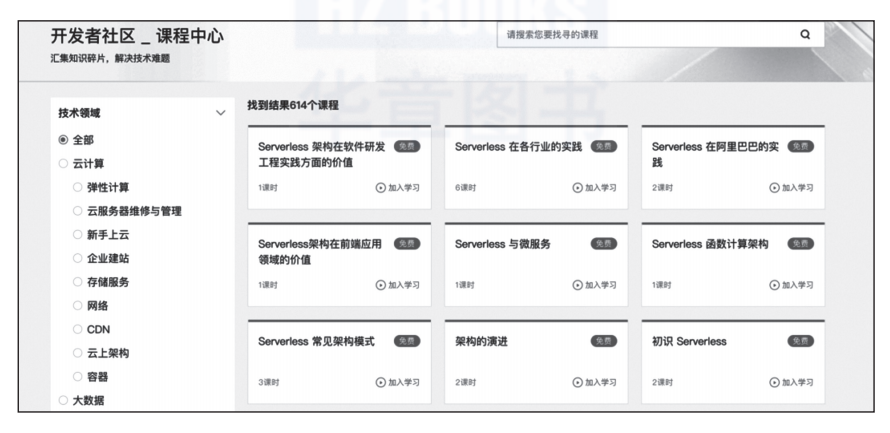Play icon for Serverless 在各行业的实践
The height and width of the screenshot is (433, 890).
point(577,188)
